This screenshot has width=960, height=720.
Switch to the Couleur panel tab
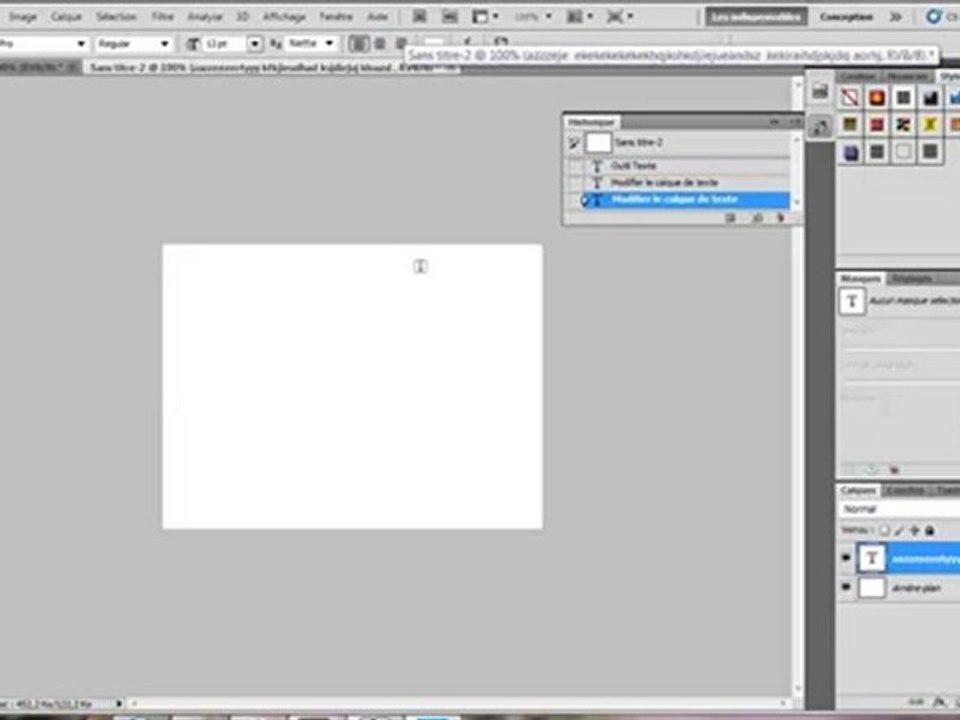(x=858, y=76)
